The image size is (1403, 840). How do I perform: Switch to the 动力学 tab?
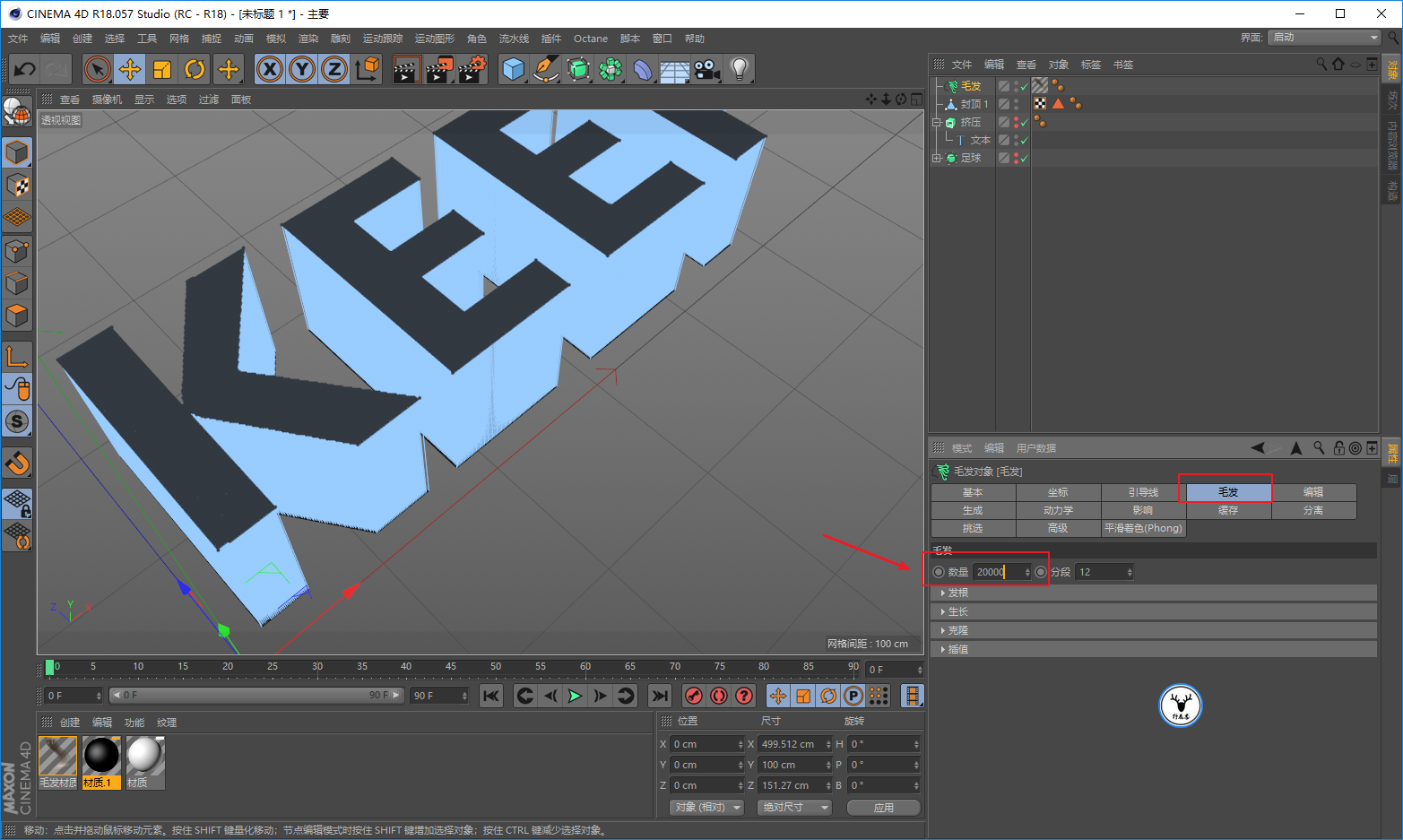point(1058,510)
